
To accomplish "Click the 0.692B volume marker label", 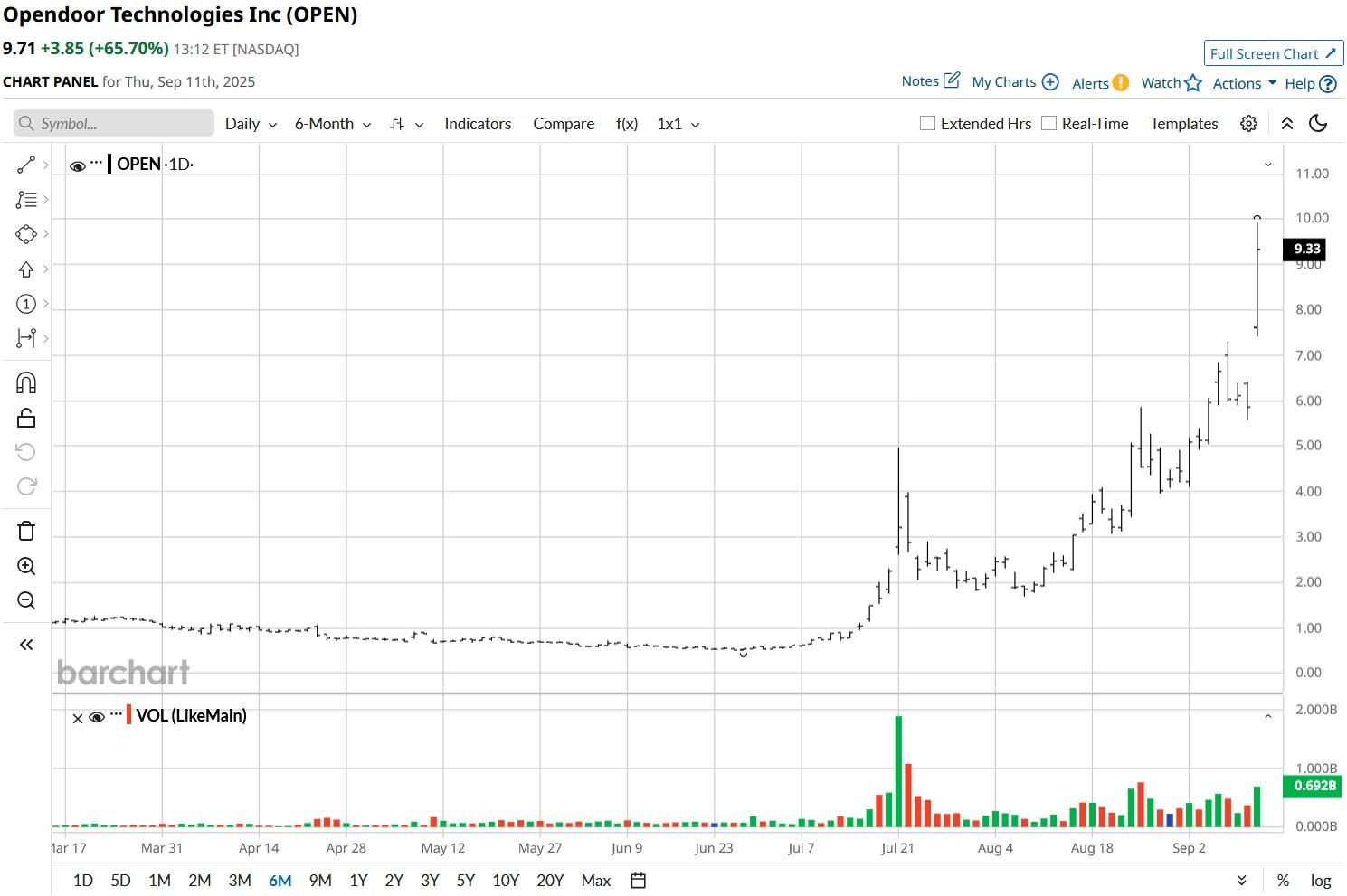I will click(1314, 786).
